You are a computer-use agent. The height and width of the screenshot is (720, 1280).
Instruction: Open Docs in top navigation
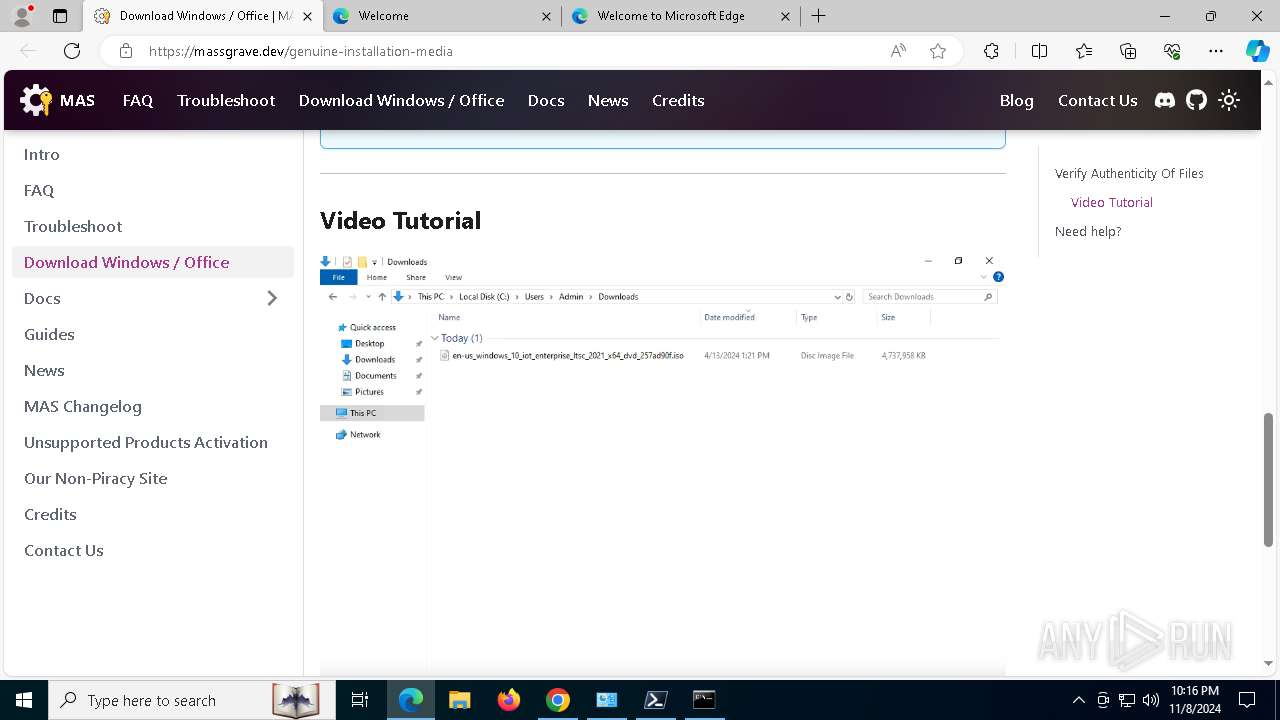(546, 100)
